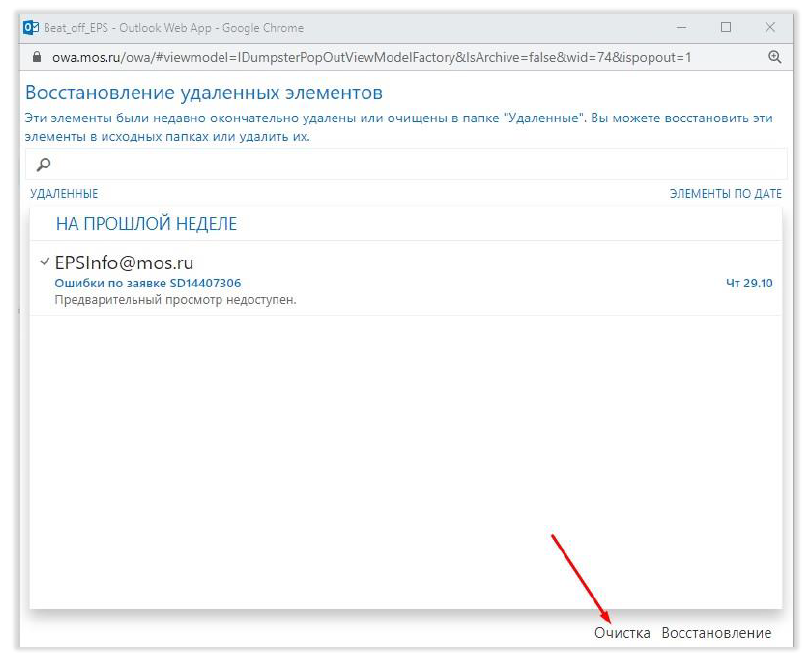
Task: Select the sender name EPSInfo@mos.ru
Action: 123,263
